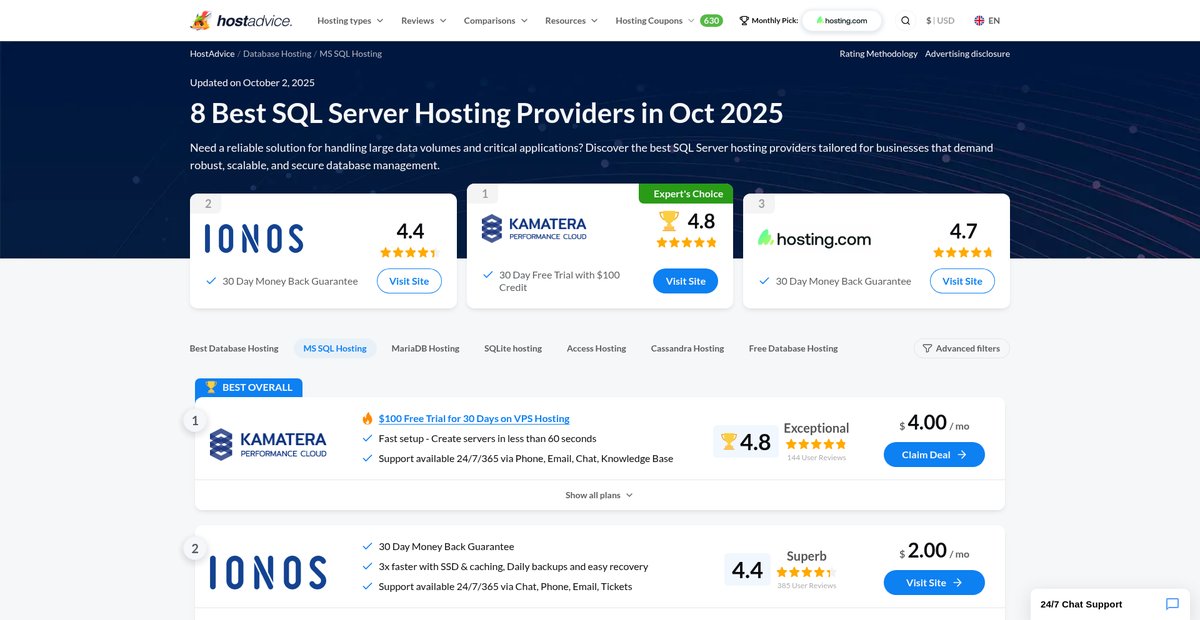
Task: Click the Kamatera logo in ranked list
Action: (x=268, y=444)
